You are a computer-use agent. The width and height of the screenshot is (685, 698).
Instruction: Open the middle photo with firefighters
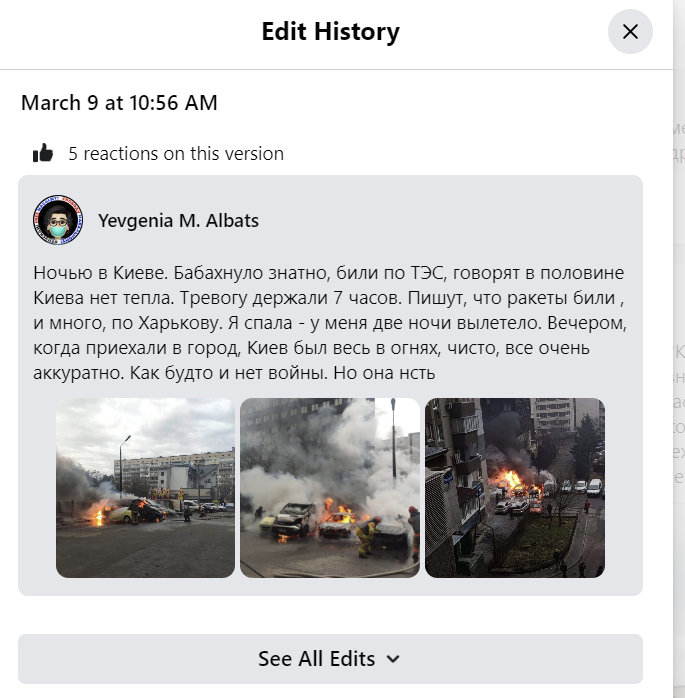pyautogui.click(x=330, y=488)
